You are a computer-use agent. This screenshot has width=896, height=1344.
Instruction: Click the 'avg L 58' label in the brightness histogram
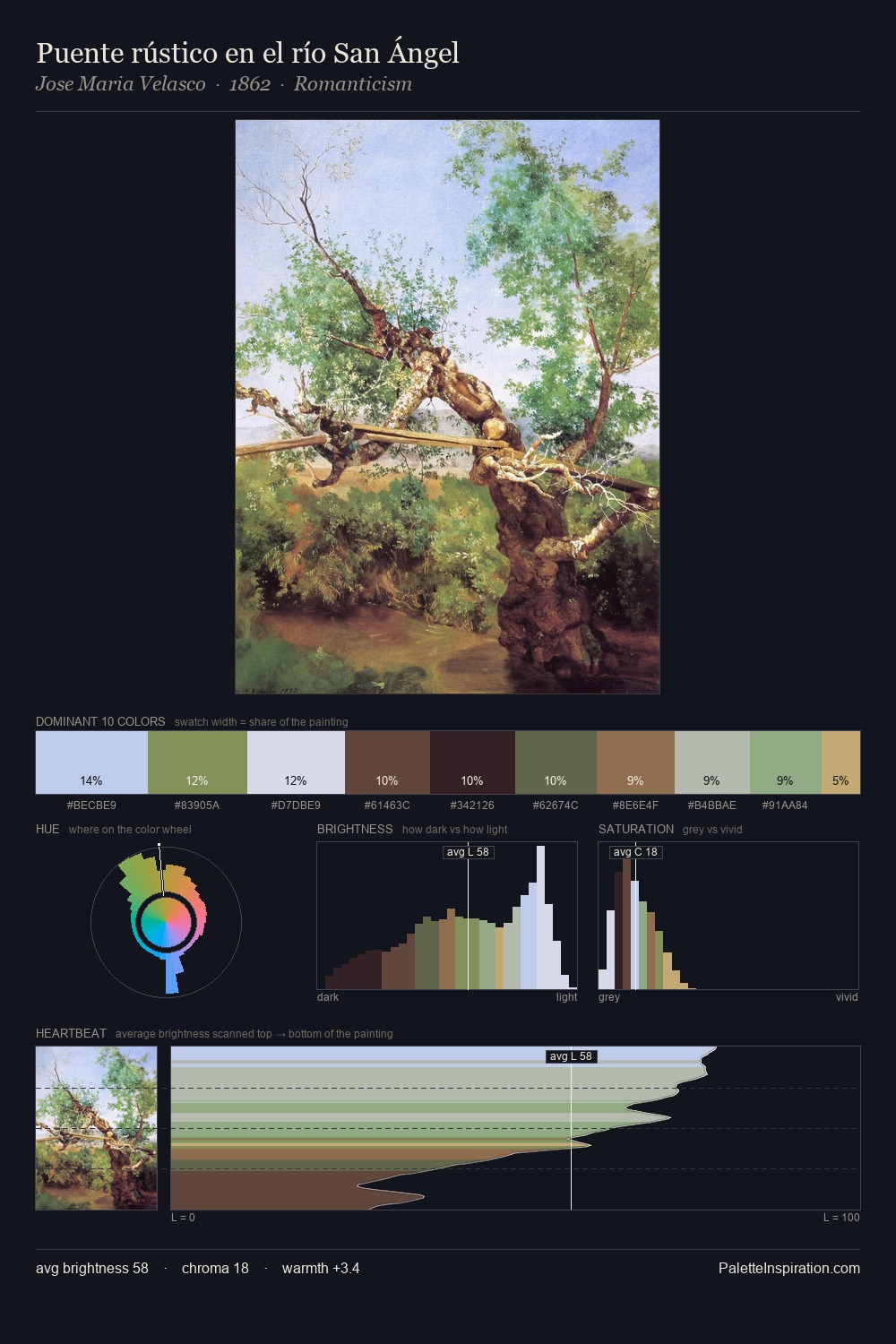468,852
